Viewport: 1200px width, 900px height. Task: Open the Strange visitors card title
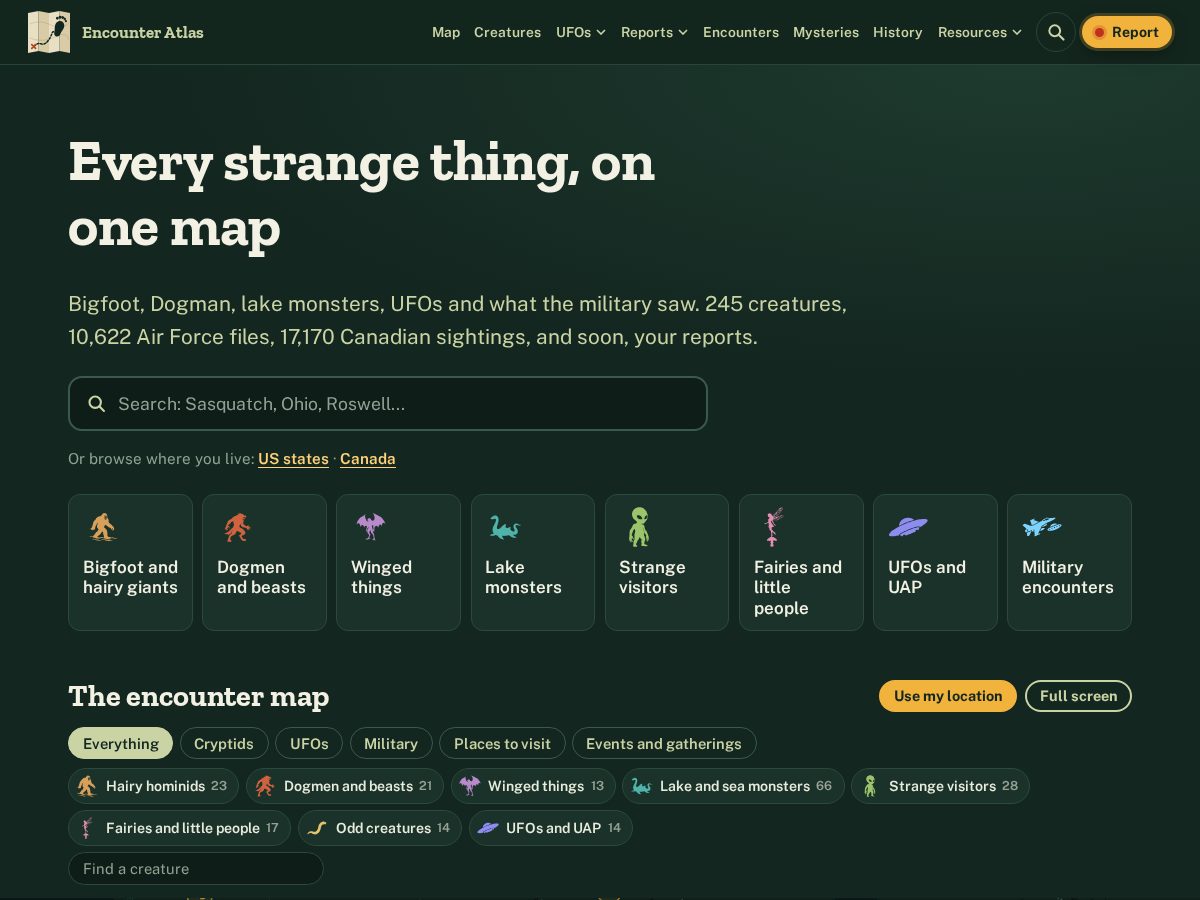pyautogui.click(x=652, y=577)
